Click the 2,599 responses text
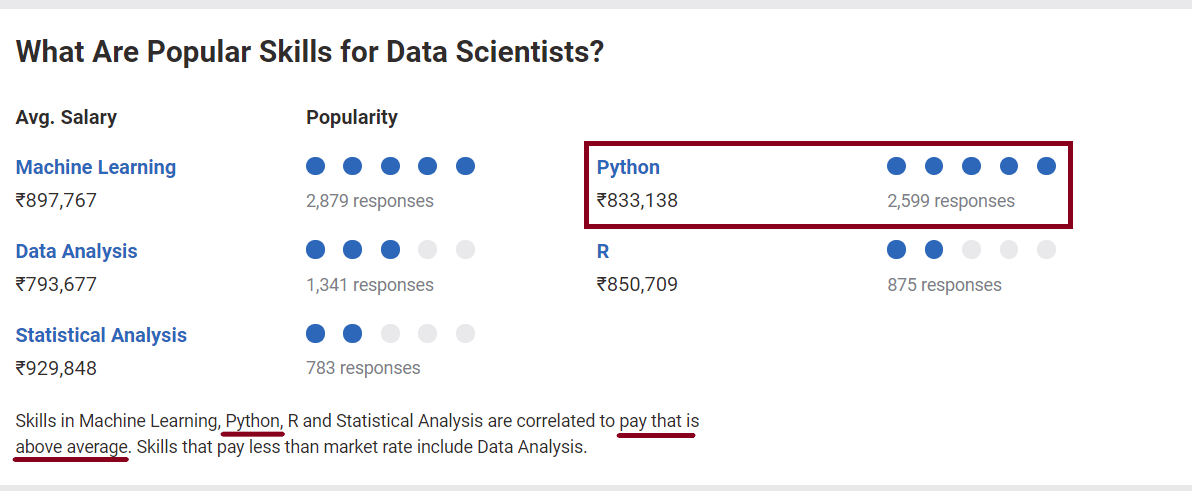1192x491 pixels. click(x=950, y=201)
